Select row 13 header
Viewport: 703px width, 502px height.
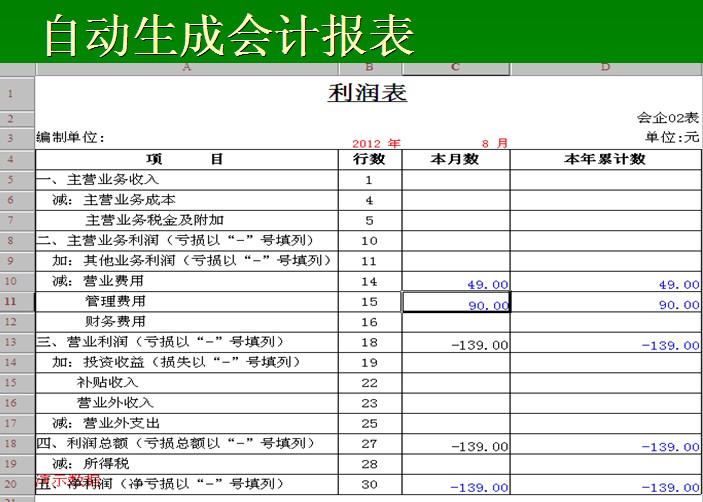coord(17,342)
